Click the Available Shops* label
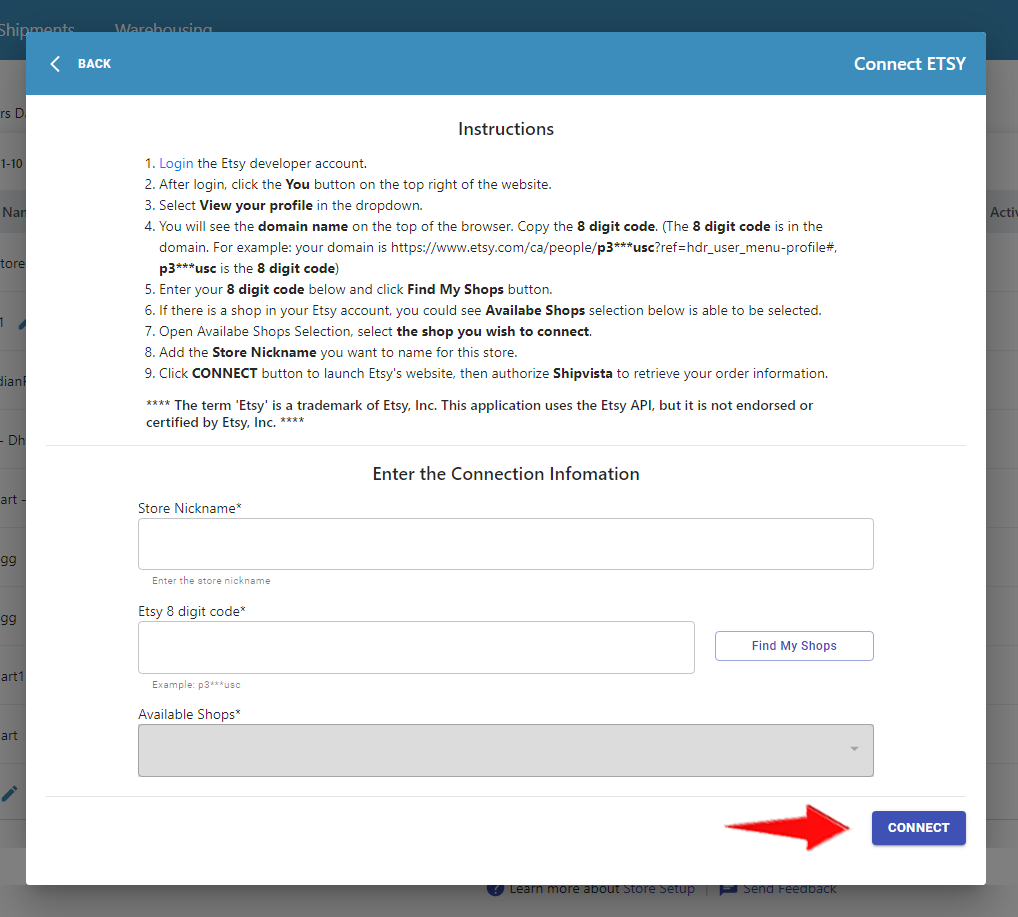The width and height of the screenshot is (1018, 917). pos(189,714)
